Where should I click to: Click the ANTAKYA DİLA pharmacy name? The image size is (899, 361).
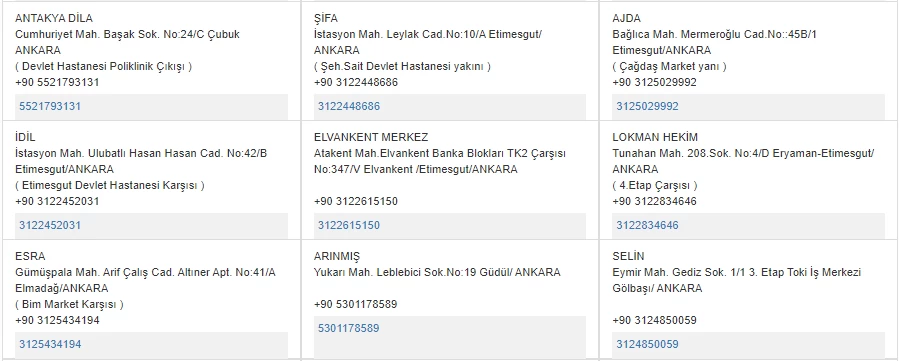(x=54, y=18)
